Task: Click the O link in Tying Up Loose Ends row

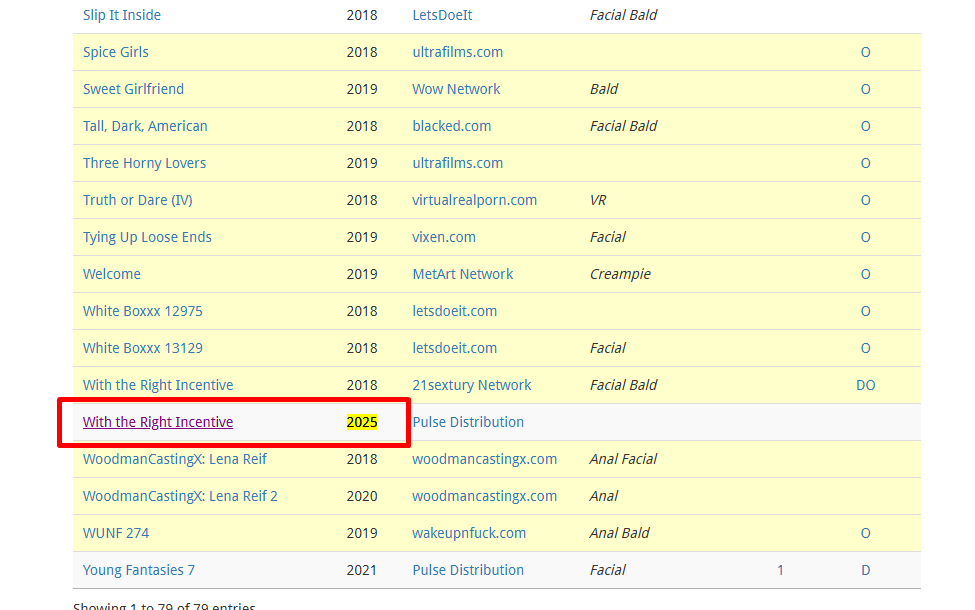Action: click(x=866, y=237)
